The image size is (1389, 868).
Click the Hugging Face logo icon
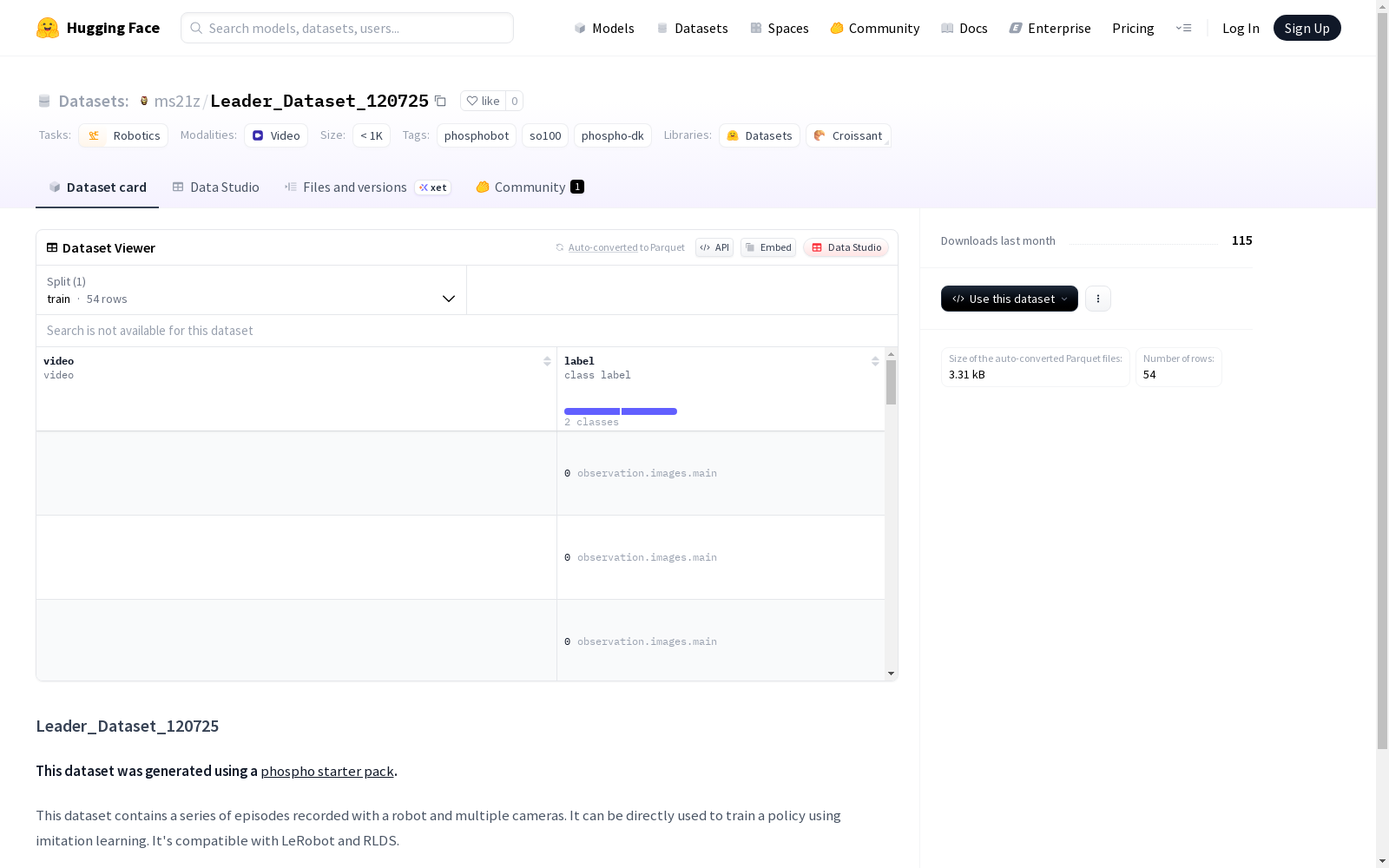(x=48, y=28)
